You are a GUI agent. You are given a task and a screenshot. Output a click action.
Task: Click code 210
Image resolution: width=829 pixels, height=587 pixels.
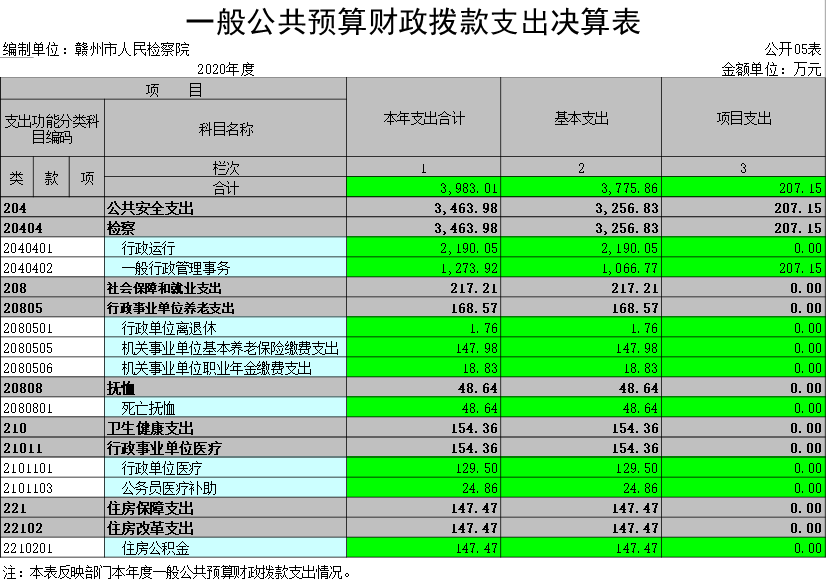15,428
